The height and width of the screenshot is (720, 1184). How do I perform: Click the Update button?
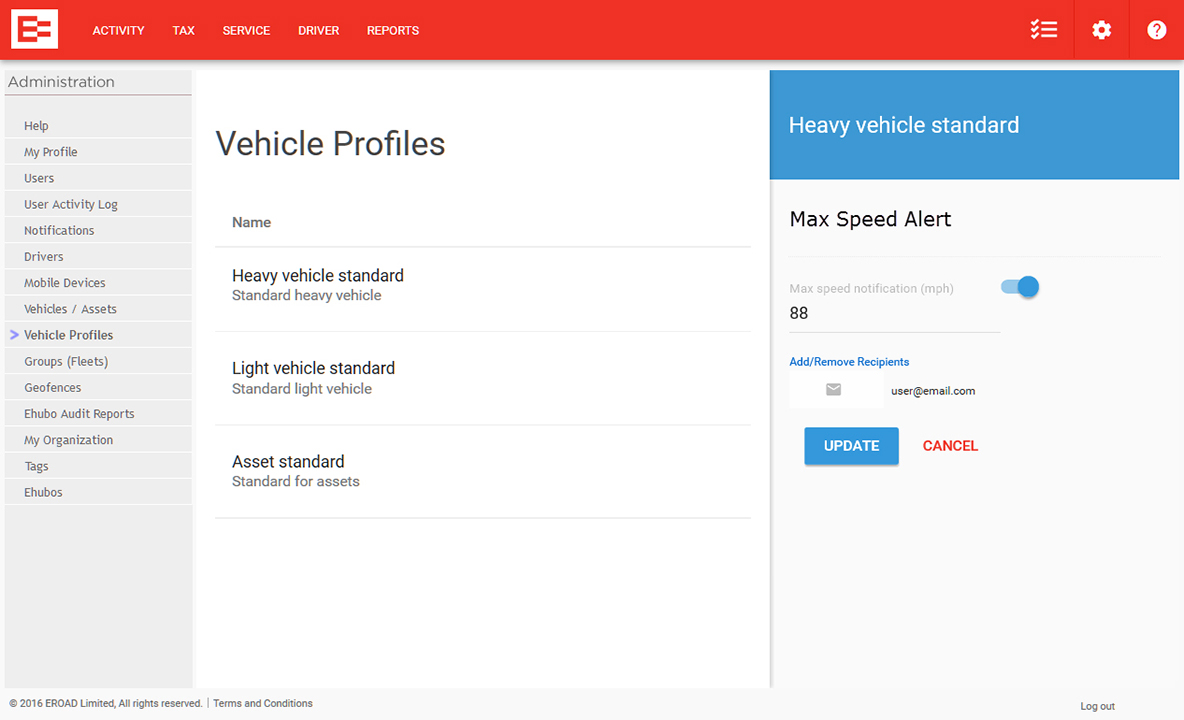[x=851, y=446]
